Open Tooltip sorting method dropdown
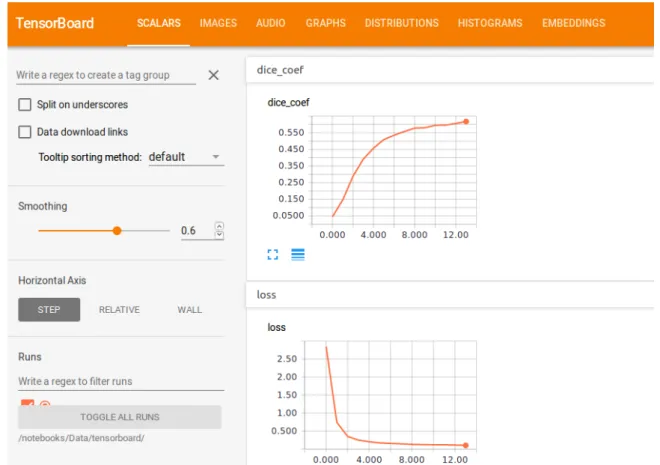Viewport: 660px width, 465px height. click(x=186, y=157)
